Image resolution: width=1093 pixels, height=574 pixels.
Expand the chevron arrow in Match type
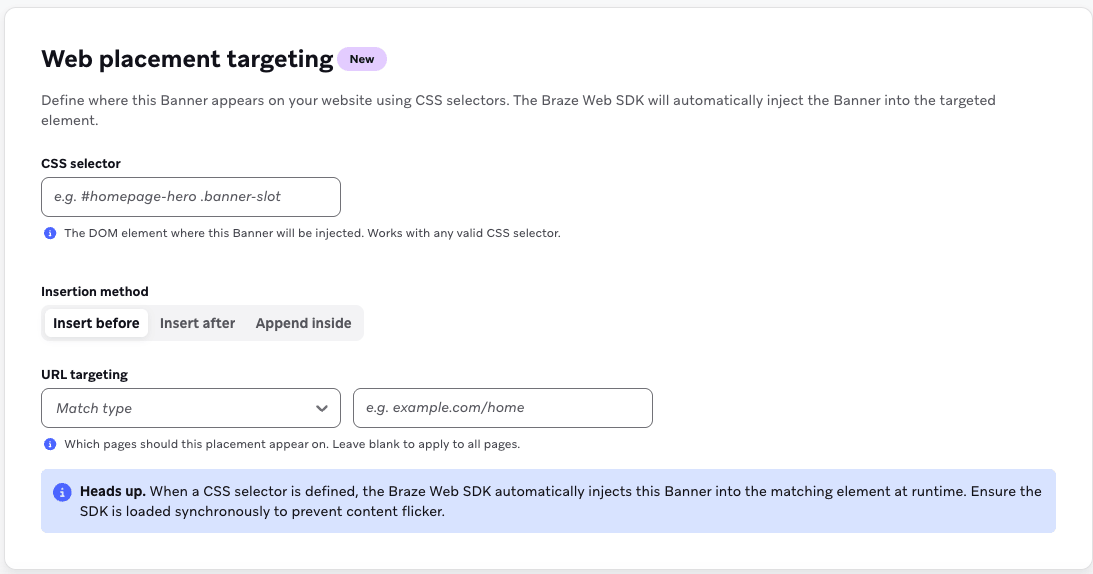[x=321, y=409]
